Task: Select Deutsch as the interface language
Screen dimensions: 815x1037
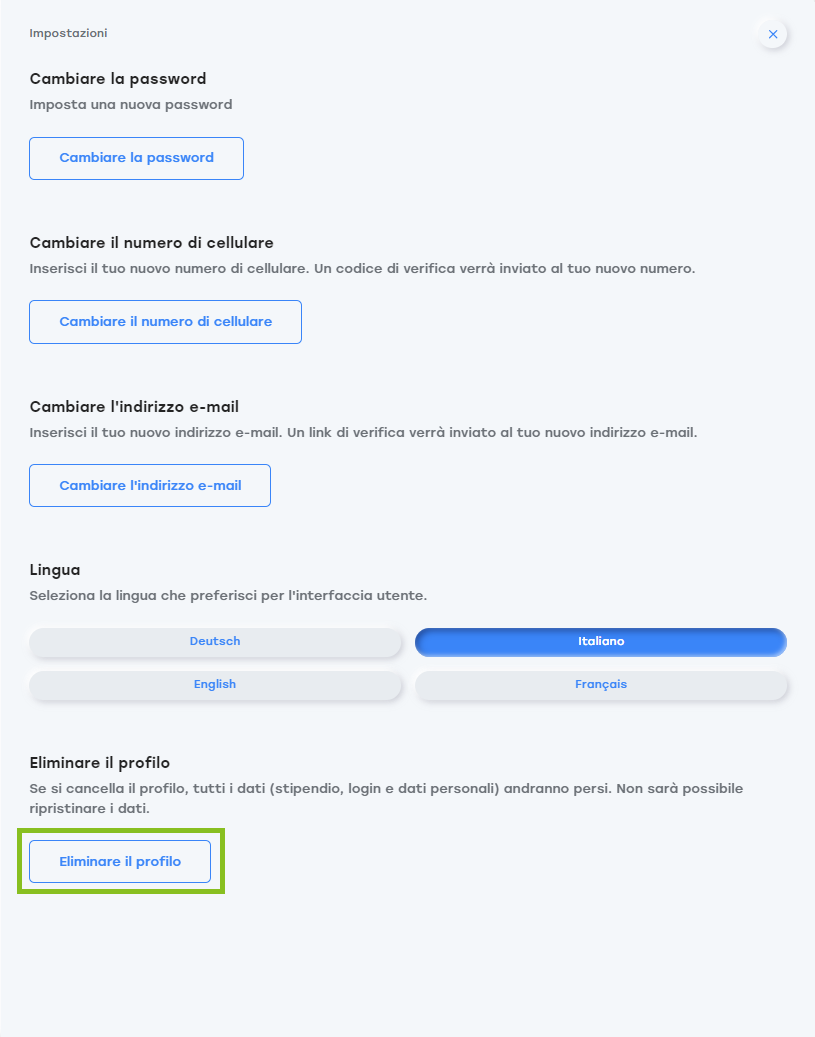Action: click(x=215, y=642)
